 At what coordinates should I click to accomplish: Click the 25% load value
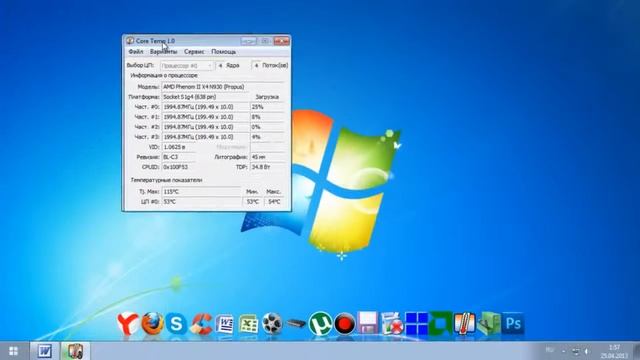point(267,107)
